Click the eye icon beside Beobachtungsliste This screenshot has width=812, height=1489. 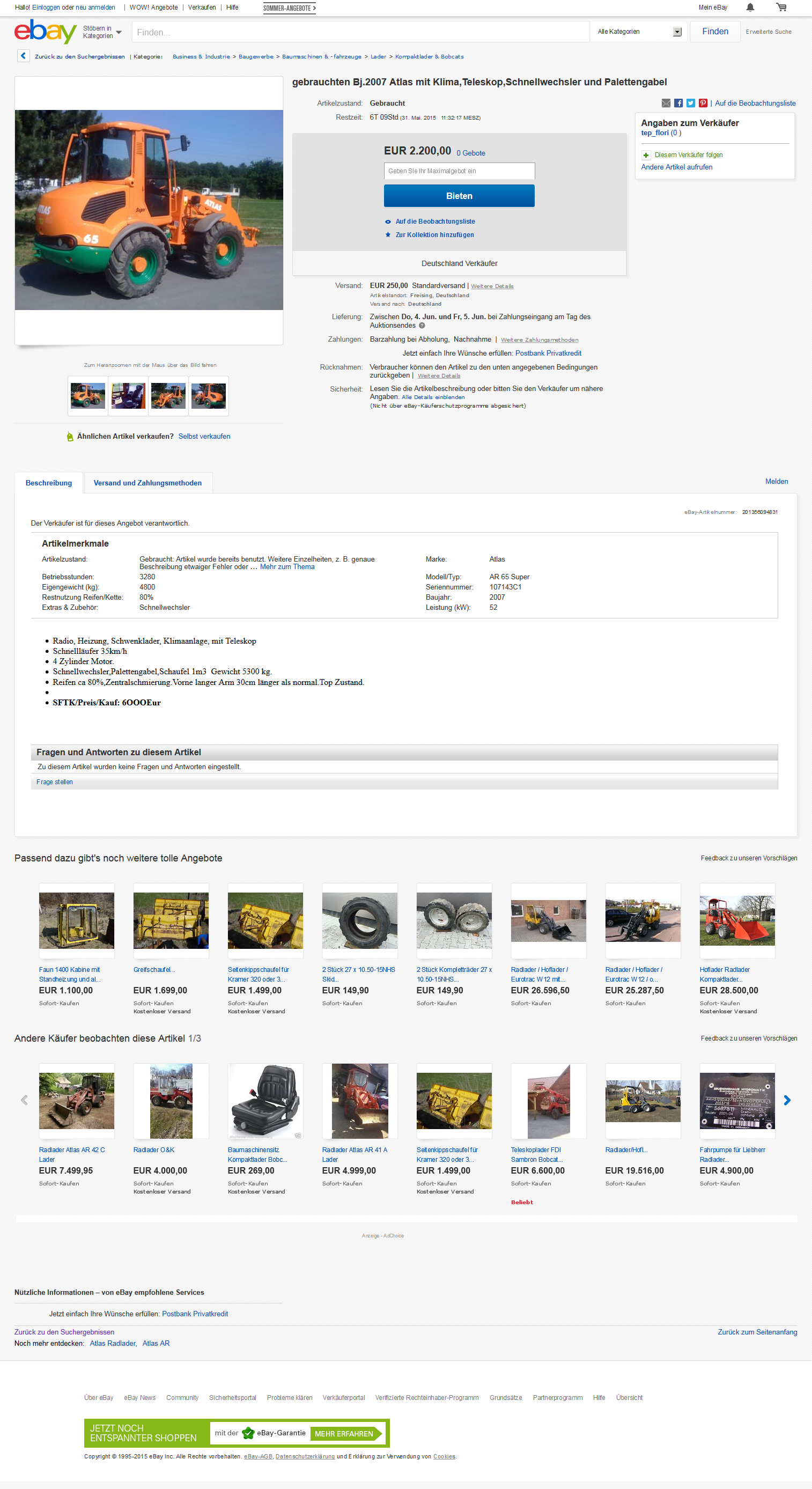coord(388,222)
